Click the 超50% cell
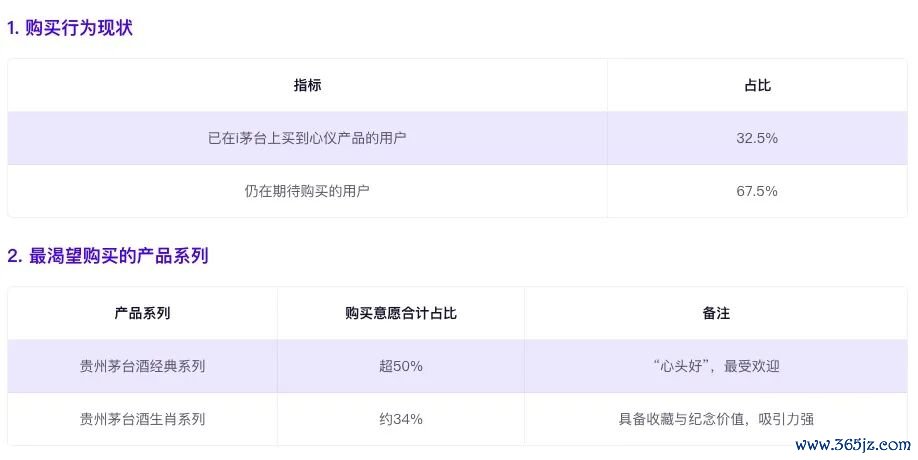The width and height of the screenshot is (918, 460). point(400,366)
